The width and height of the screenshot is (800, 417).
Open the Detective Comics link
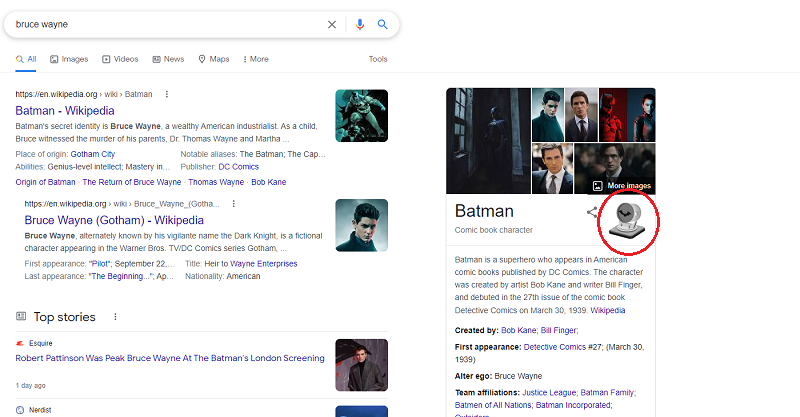pos(555,347)
